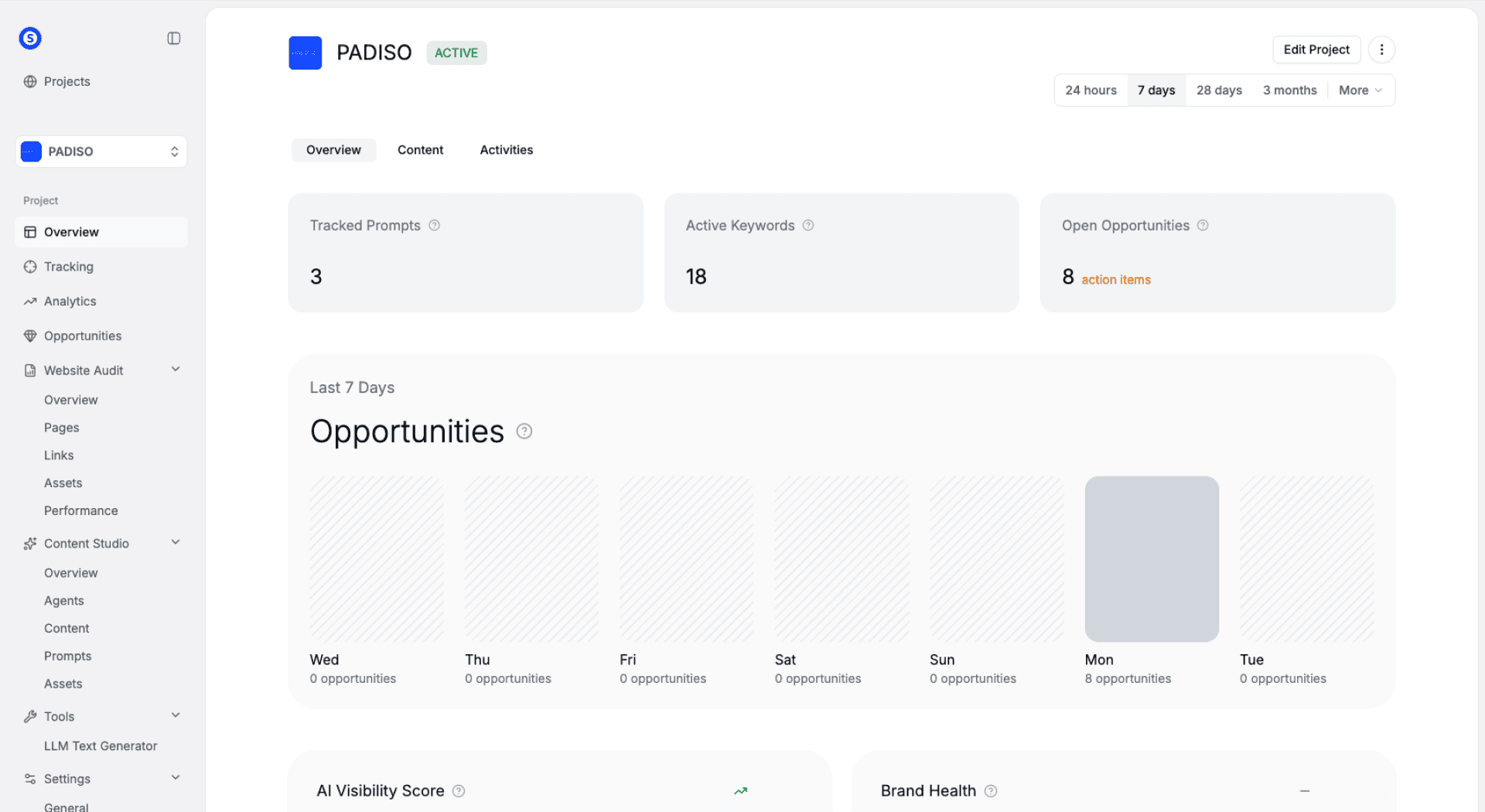Click the help icon beside Tracked Prompts
This screenshot has height=812, width=1485.
(x=434, y=225)
